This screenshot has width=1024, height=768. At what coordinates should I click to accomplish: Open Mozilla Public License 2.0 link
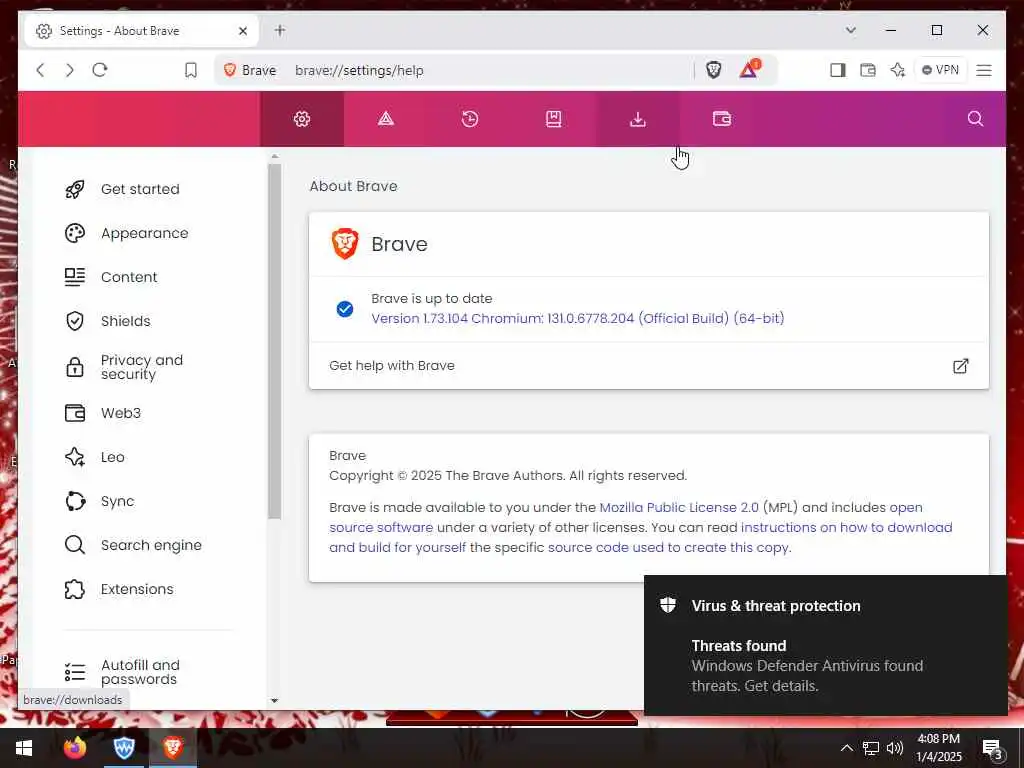pyautogui.click(x=679, y=507)
